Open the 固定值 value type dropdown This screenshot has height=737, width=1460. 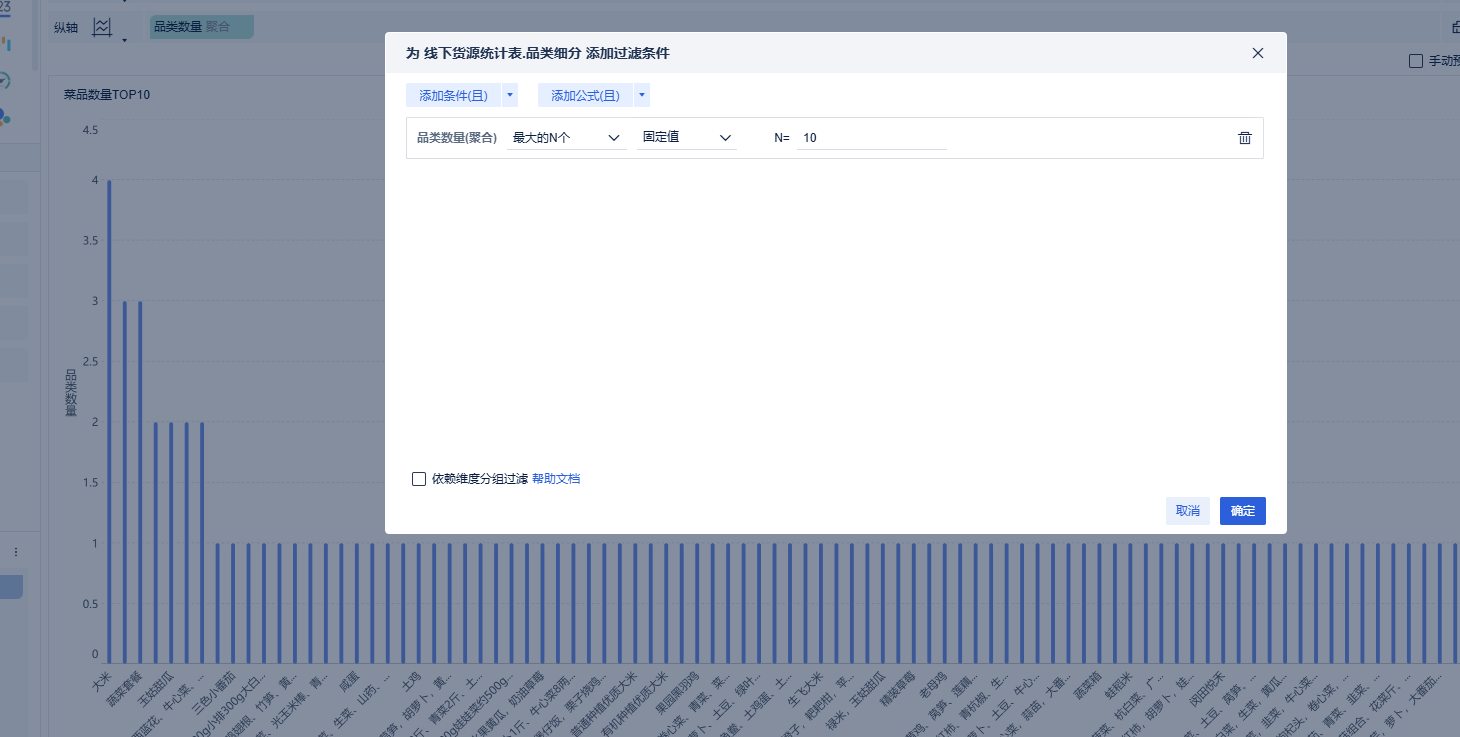tap(687, 137)
